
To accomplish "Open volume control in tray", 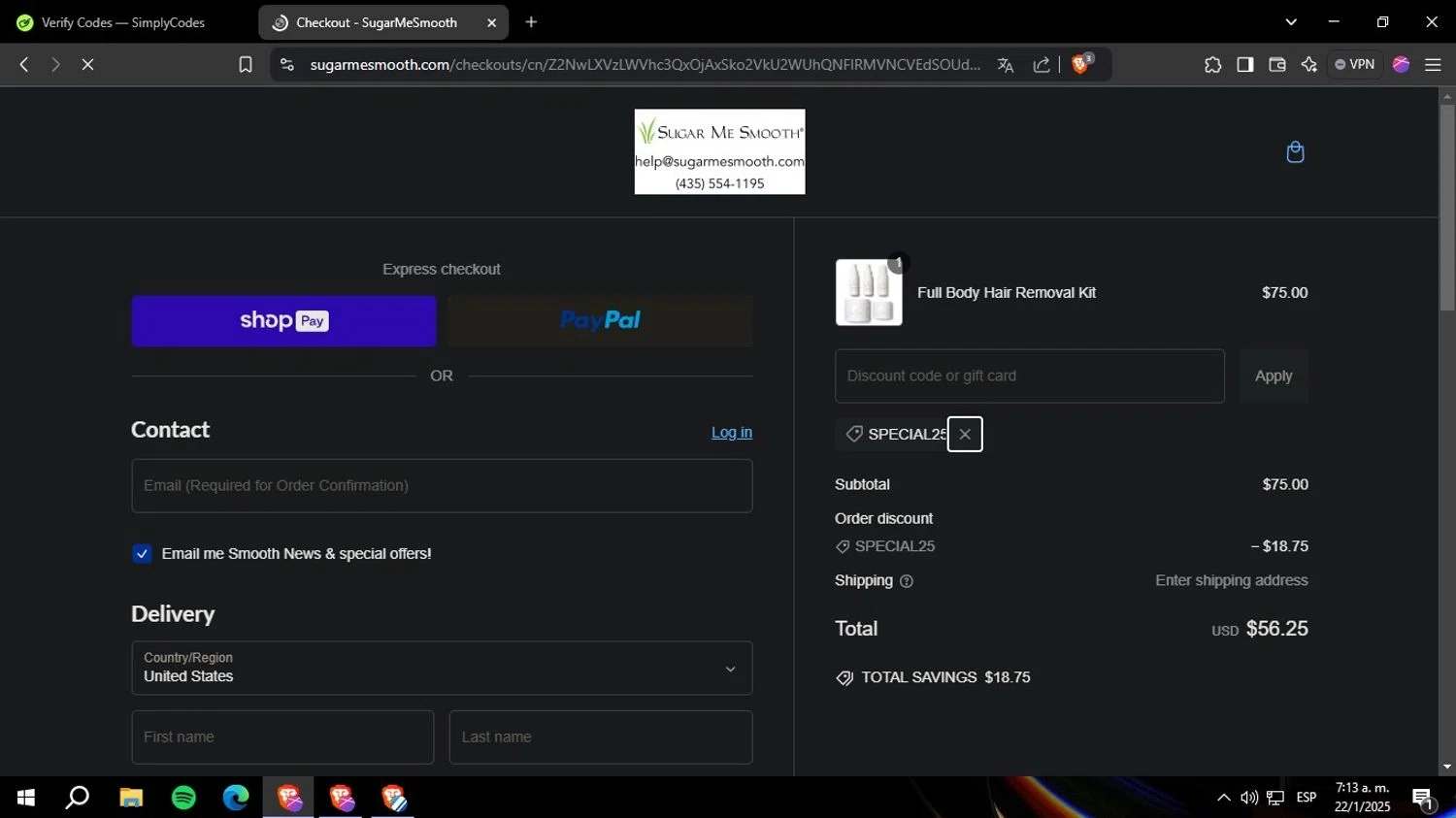I will (x=1249, y=798).
